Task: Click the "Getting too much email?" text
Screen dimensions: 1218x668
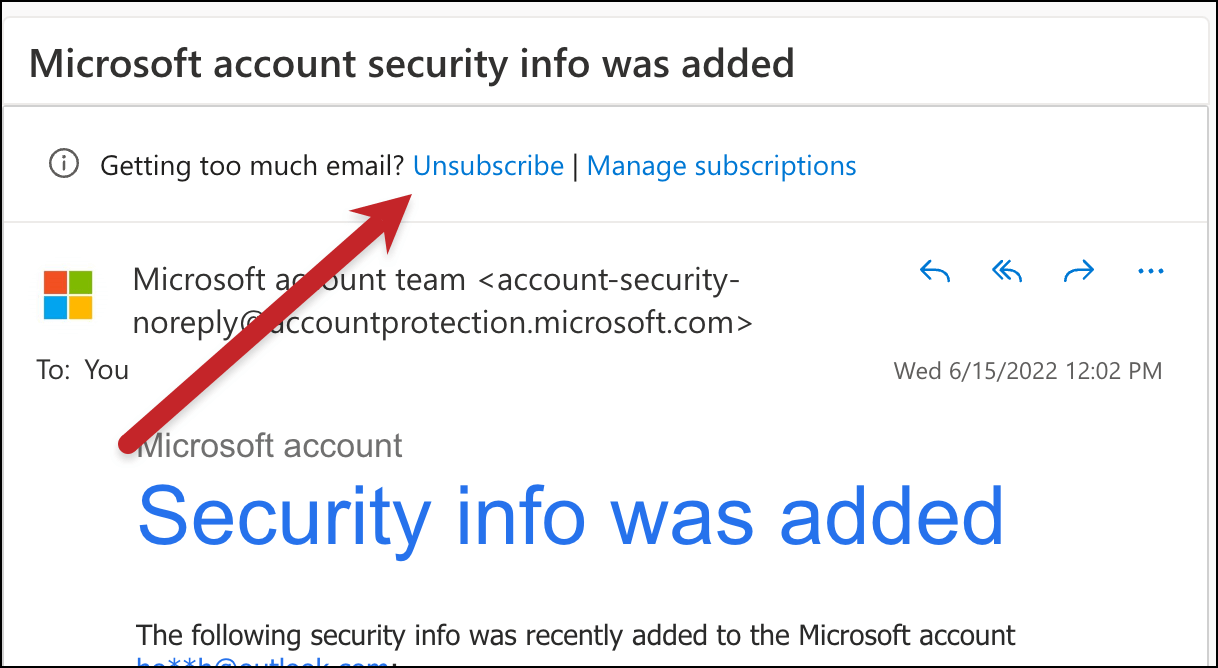Action: [253, 166]
